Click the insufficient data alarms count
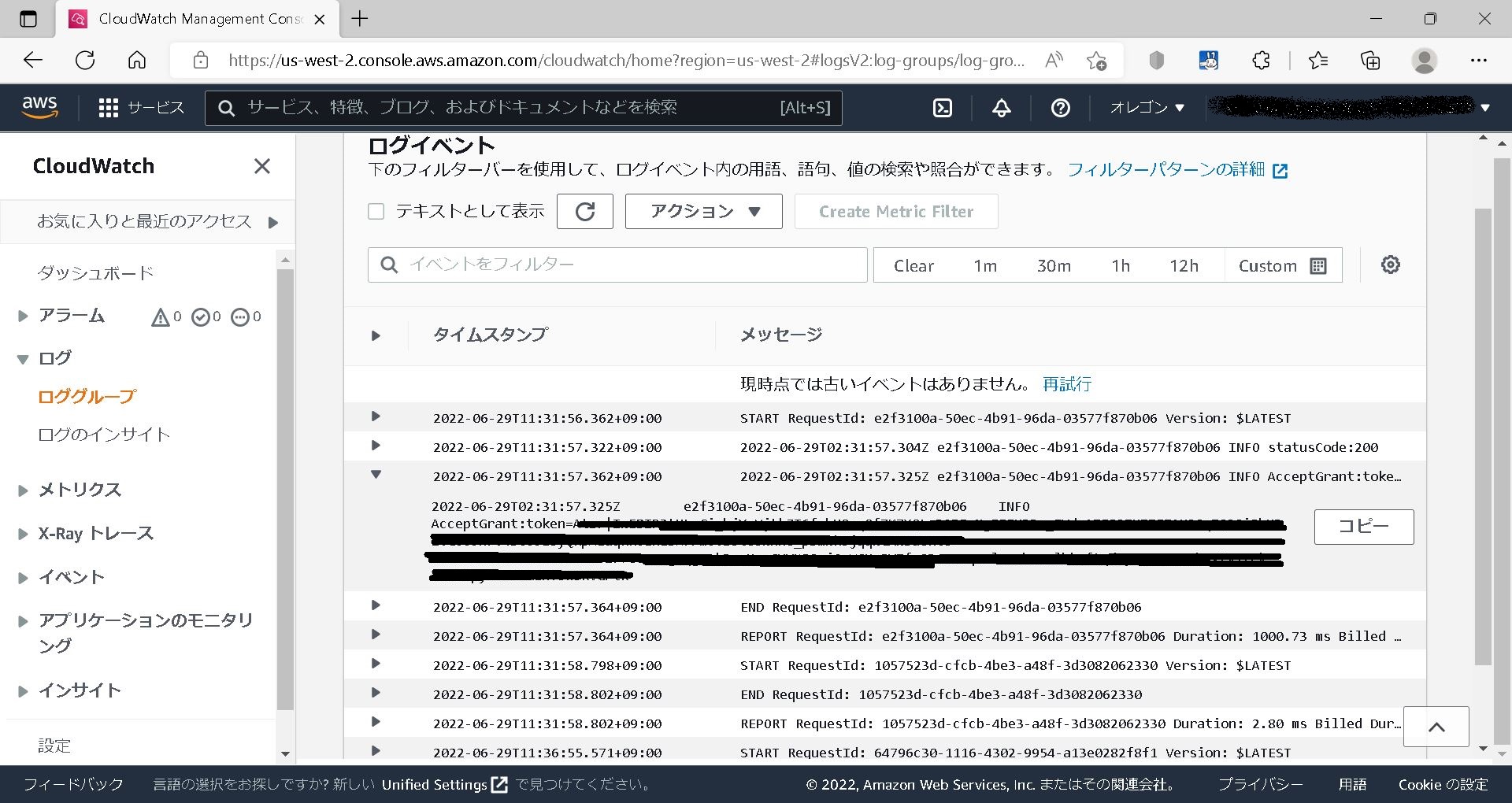The image size is (1512, 803). coord(246,316)
